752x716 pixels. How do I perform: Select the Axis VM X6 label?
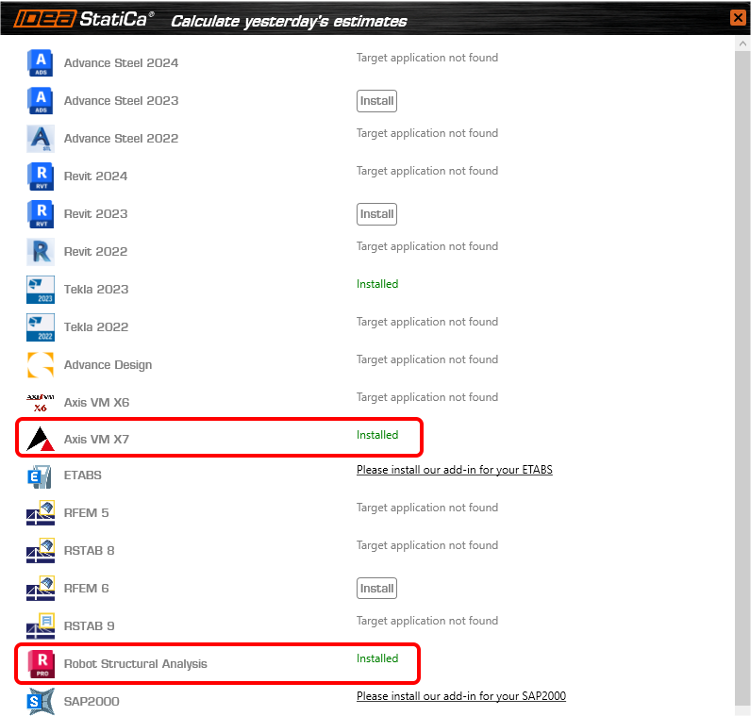96,402
